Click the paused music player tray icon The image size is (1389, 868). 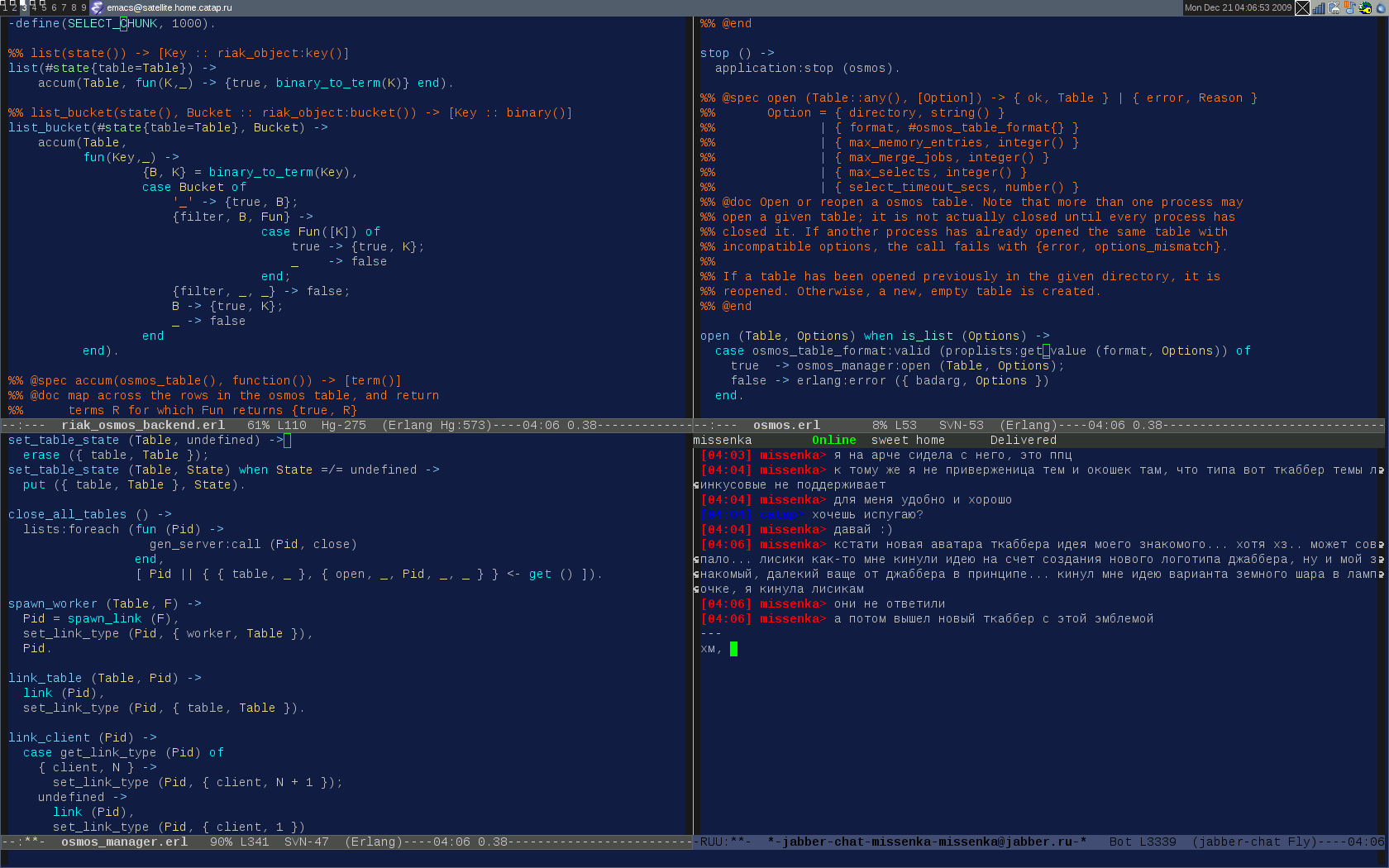point(1350,7)
